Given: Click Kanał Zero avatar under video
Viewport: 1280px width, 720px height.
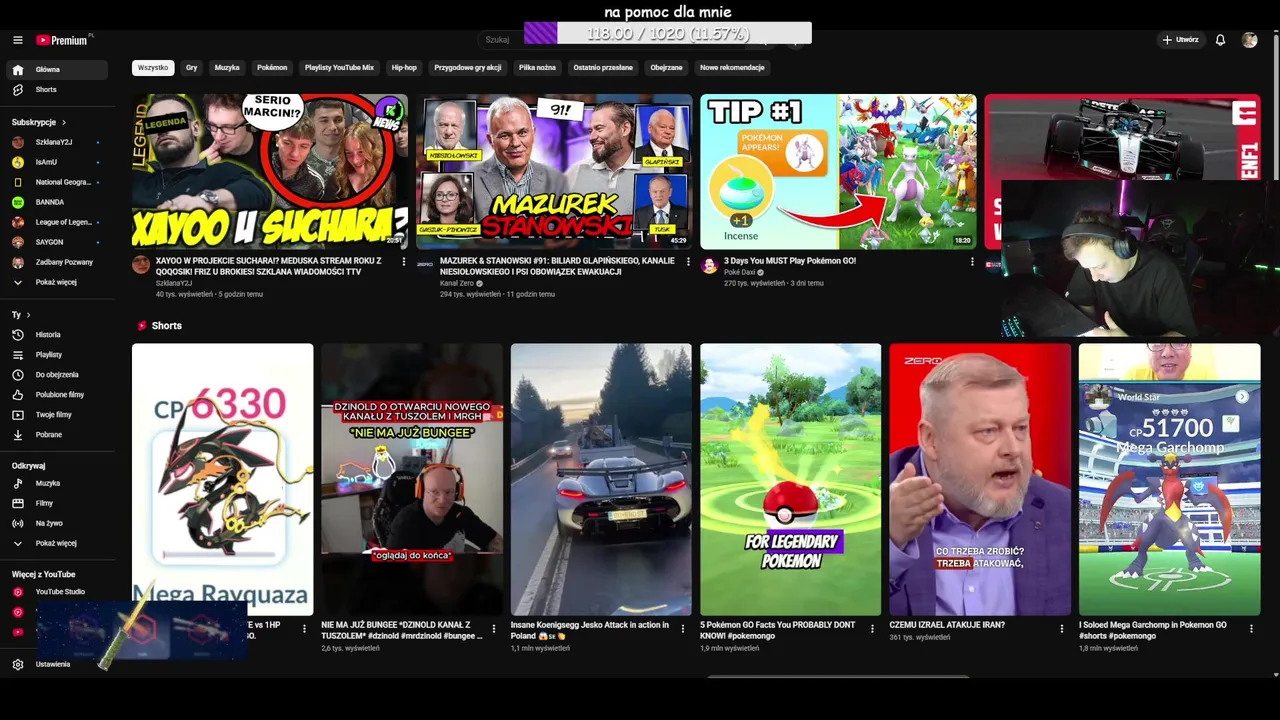Looking at the screenshot, I should coord(425,264).
